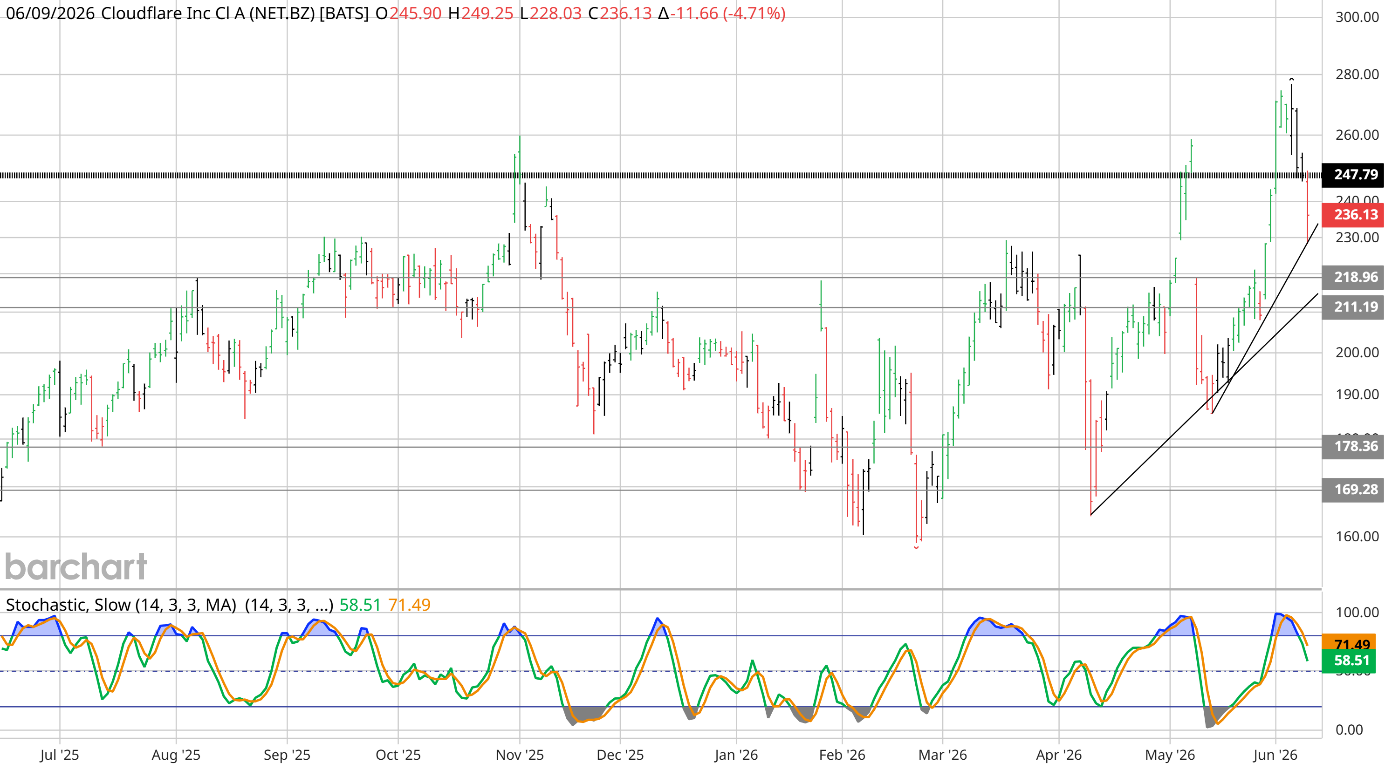Click the Aug '25 date axis label
The height and width of the screenshot is (770, 1385).
(x=175, y=755)
